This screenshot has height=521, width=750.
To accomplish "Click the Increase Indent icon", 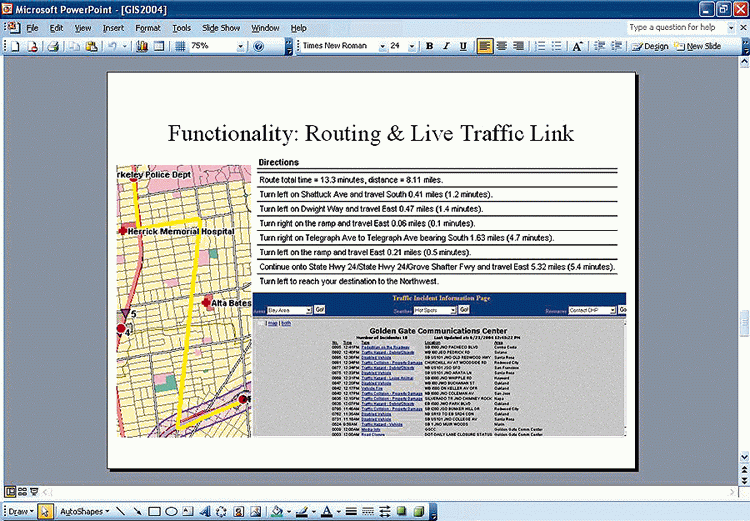I will click(616, 46).
